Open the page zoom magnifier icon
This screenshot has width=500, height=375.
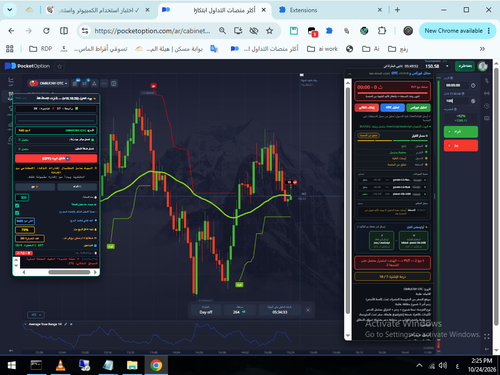pyautogui.click(x=222, y=31)
